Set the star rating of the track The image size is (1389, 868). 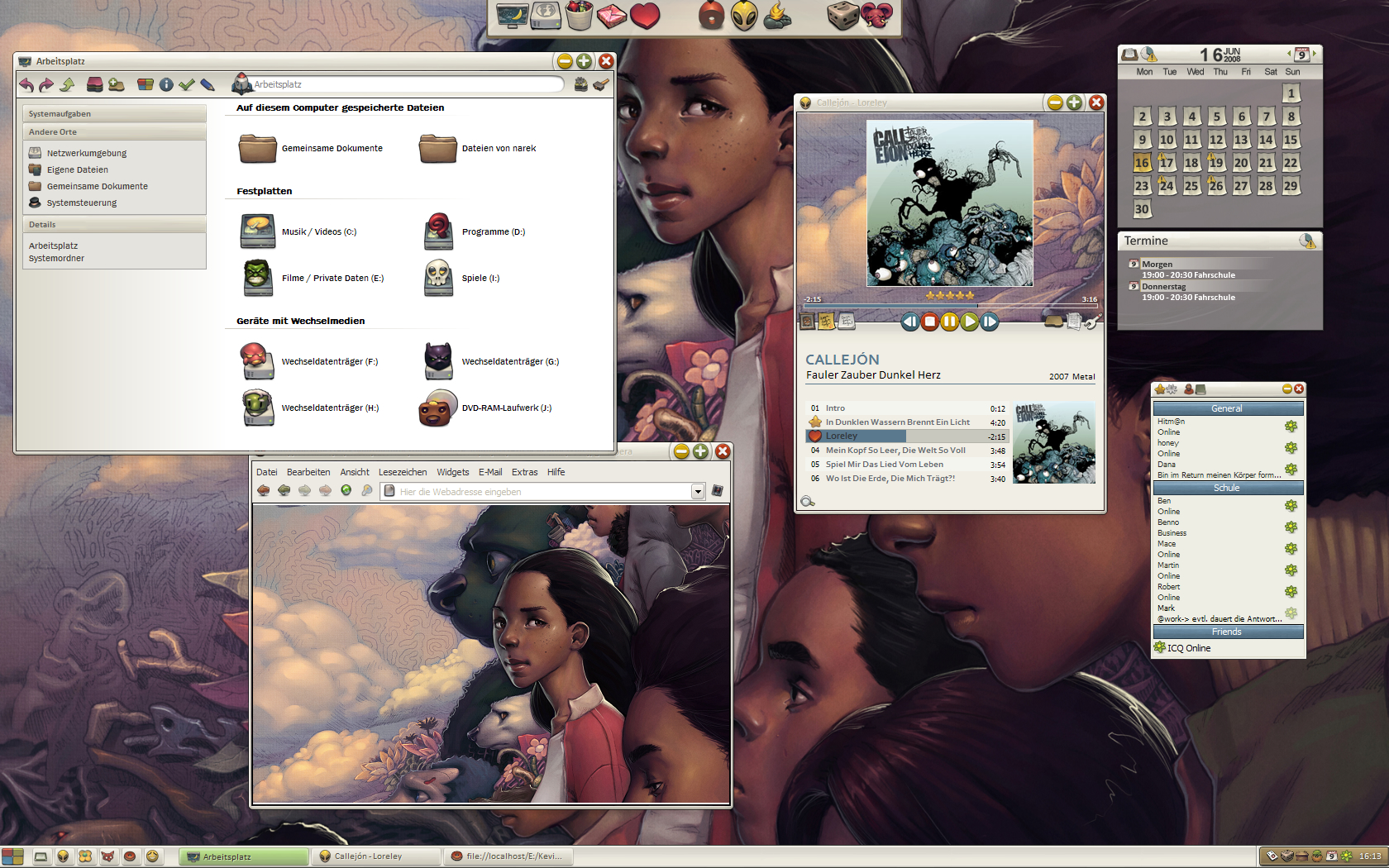[x=950, y=295]
